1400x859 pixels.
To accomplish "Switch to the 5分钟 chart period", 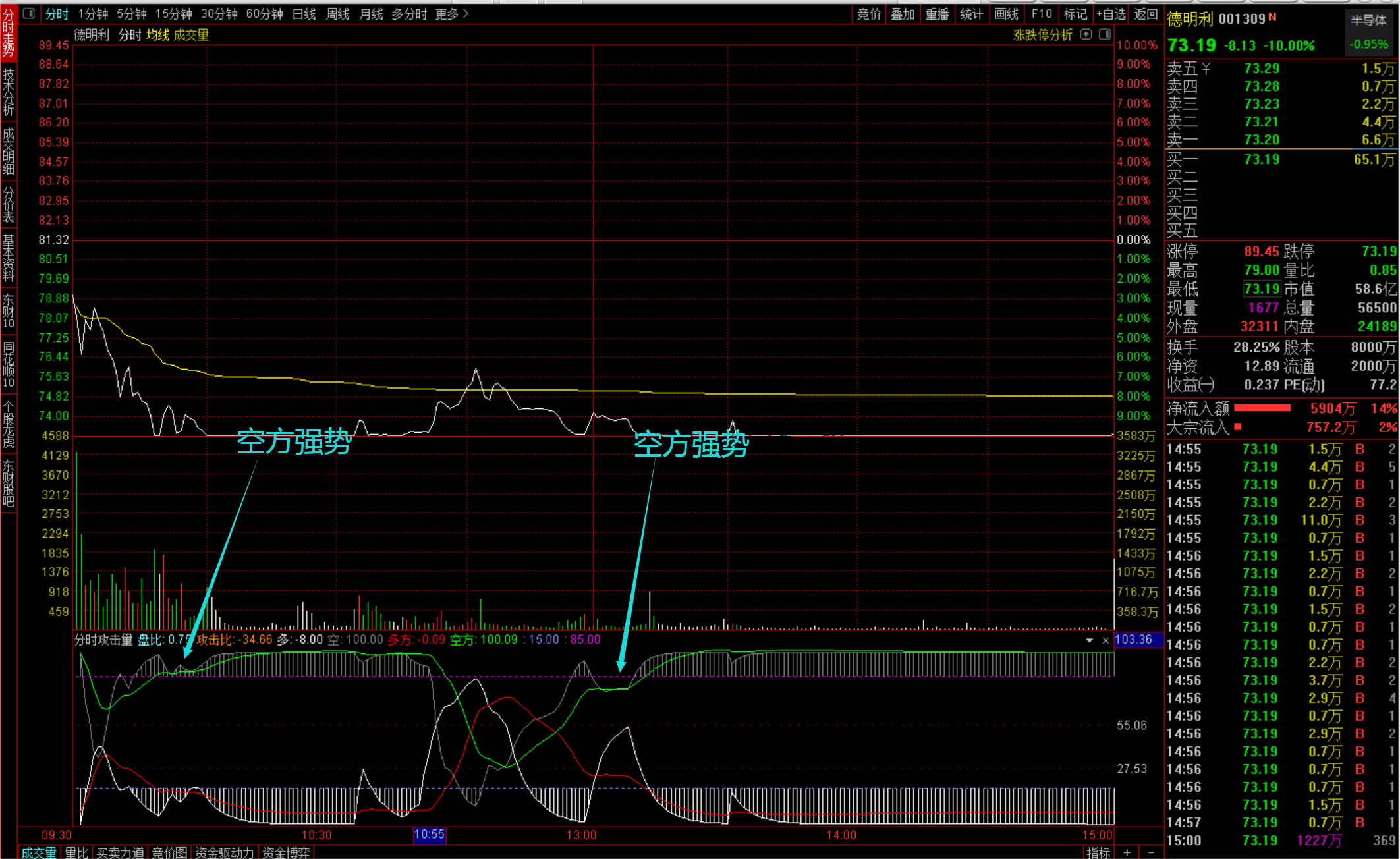I will [x=132, y=14].
